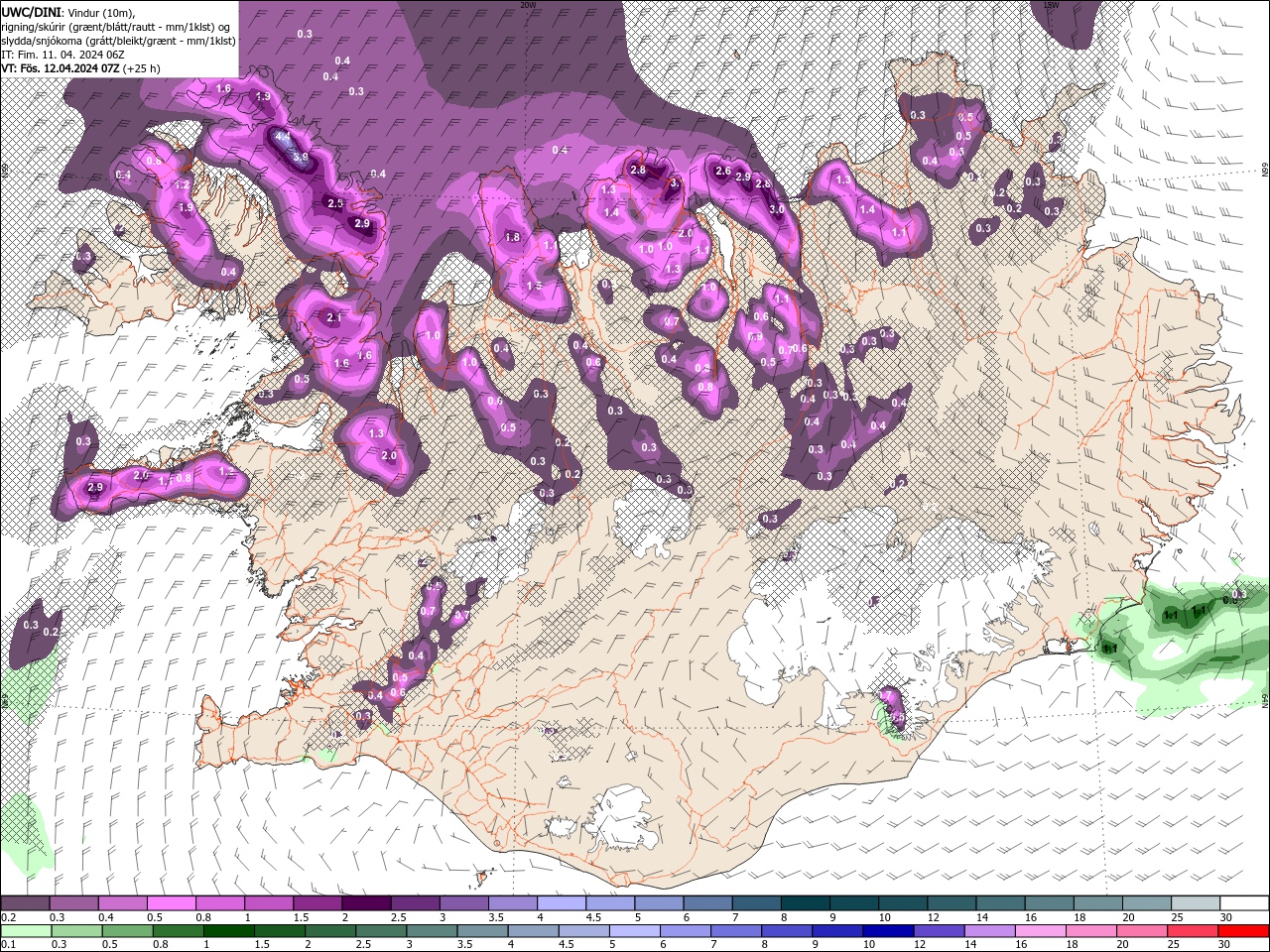Click the deep navy bottom-scale swatch at 10
Screen dimensions: 1270x952
pos(889,930)
